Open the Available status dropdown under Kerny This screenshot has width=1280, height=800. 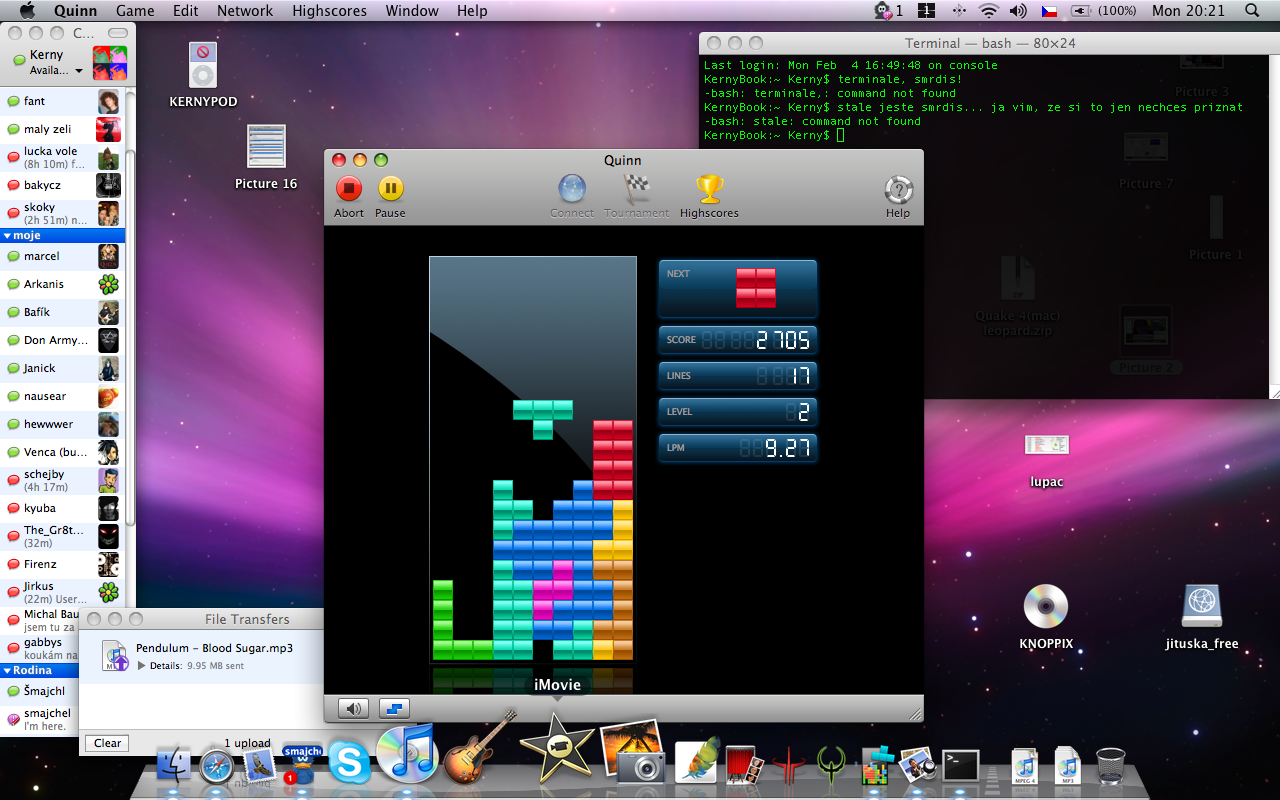pyautogui.click(x=56, y=71)
